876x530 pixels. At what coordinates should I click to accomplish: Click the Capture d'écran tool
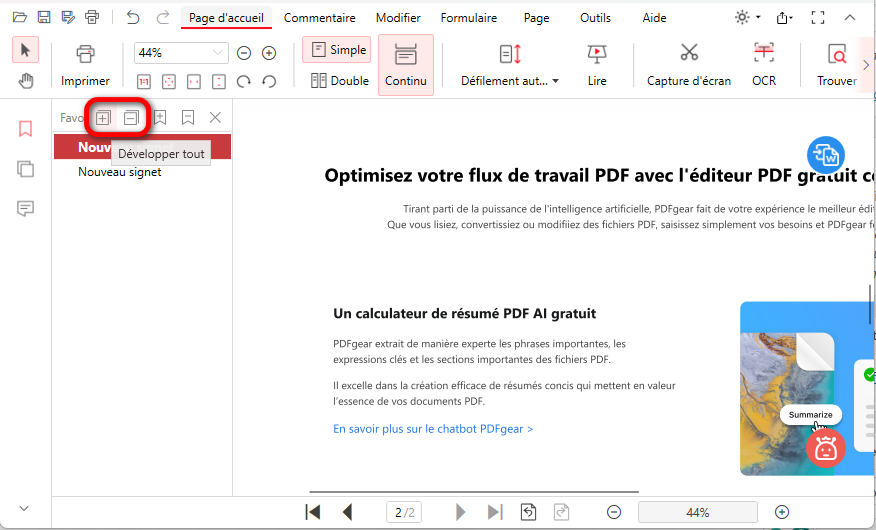coord(689,65)
